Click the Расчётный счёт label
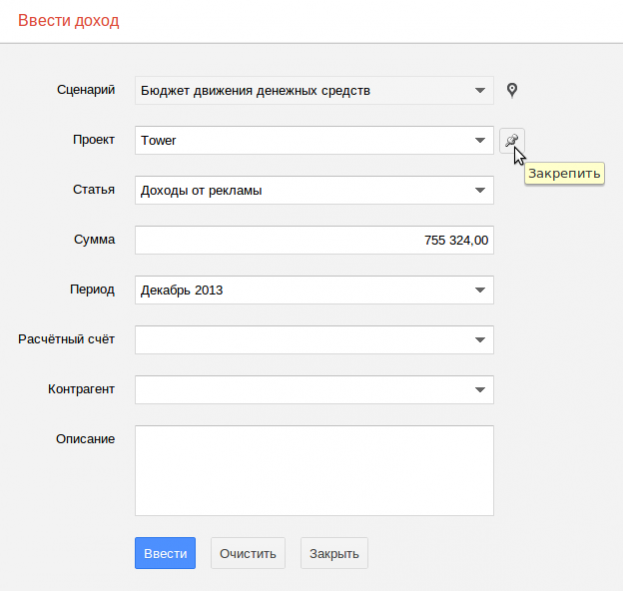623x591 pixels. (x=66, y=339)
